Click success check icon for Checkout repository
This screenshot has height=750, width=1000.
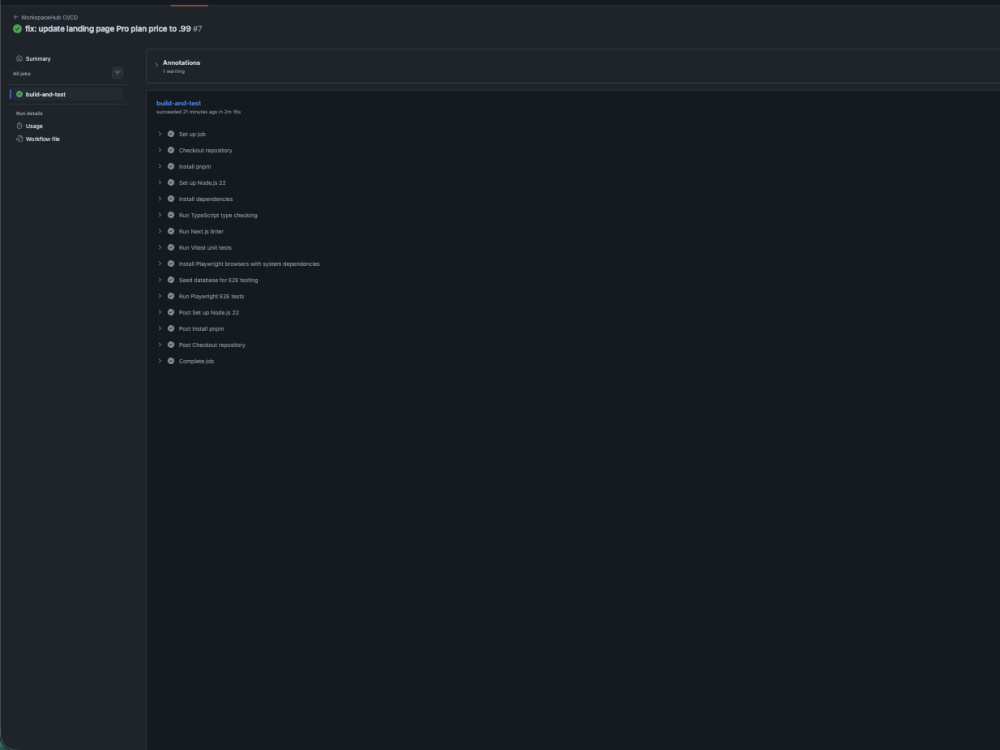[171, 151]
